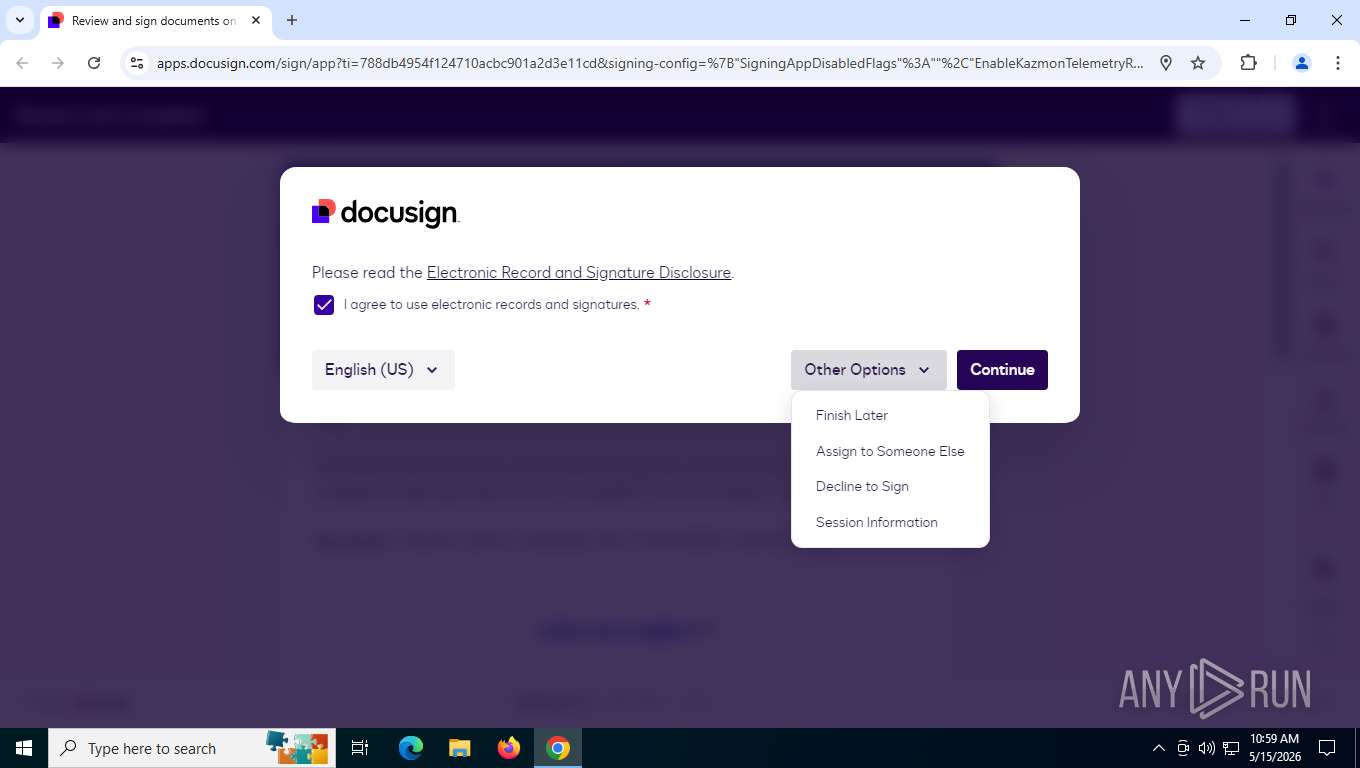Launch Microsoft Edge from taskbar

[x=410, y=748]
